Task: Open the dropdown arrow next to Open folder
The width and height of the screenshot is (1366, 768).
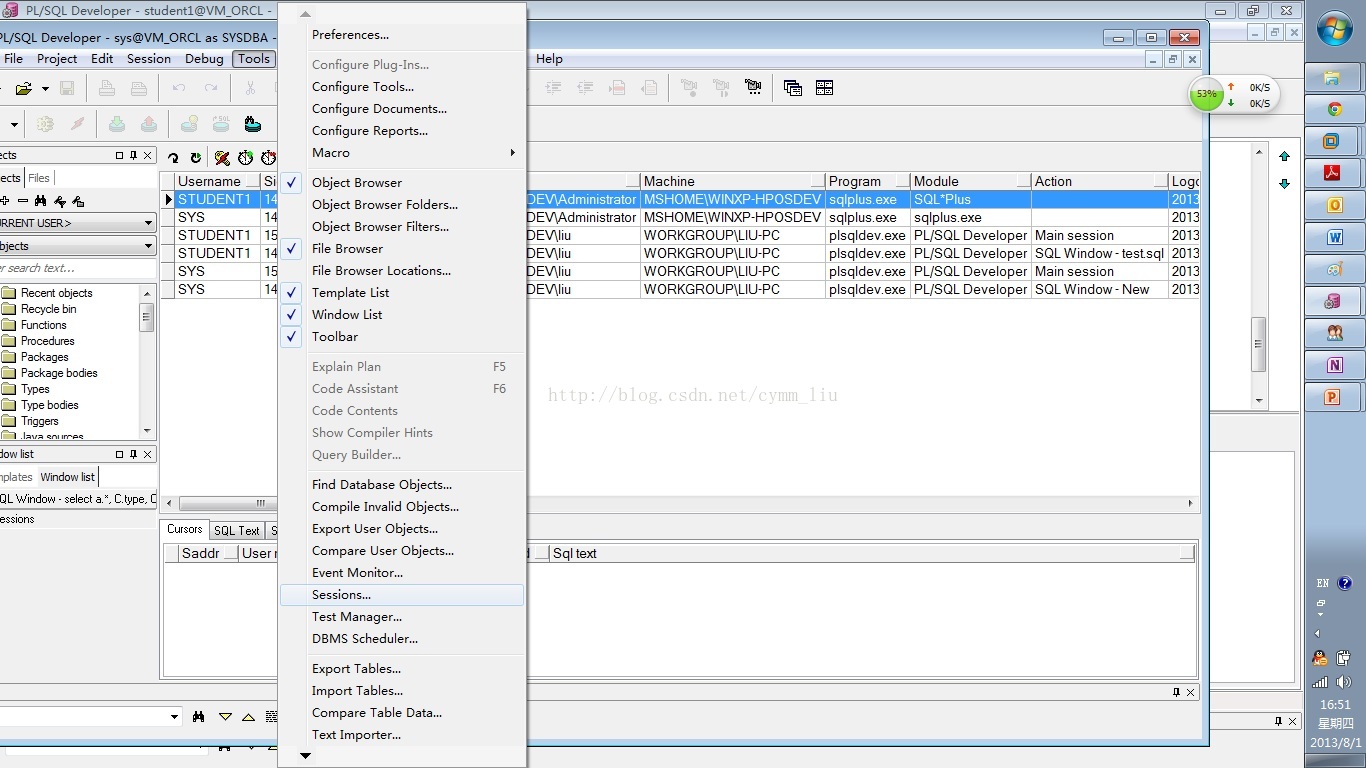Action: (46, 89)
